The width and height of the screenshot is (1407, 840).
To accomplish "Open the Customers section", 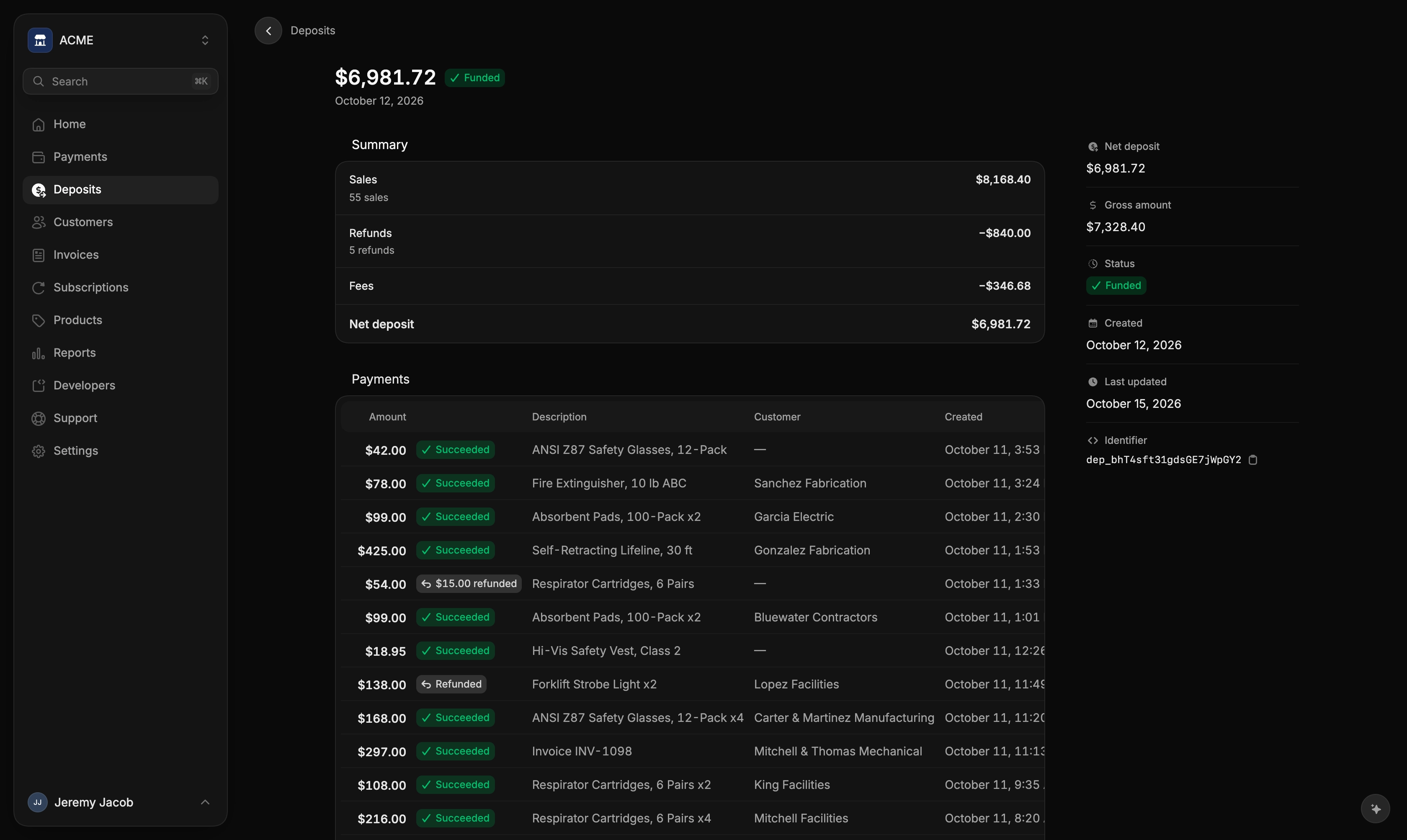I will click(x=121, y=222).
